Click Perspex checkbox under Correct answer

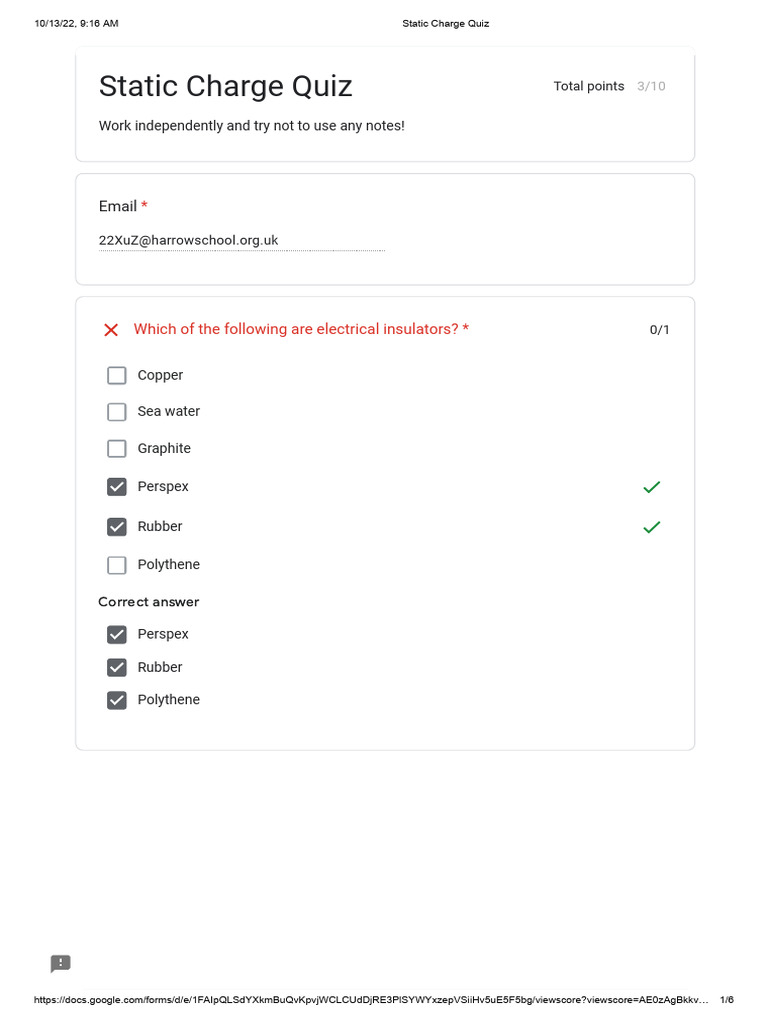(117, 635)
